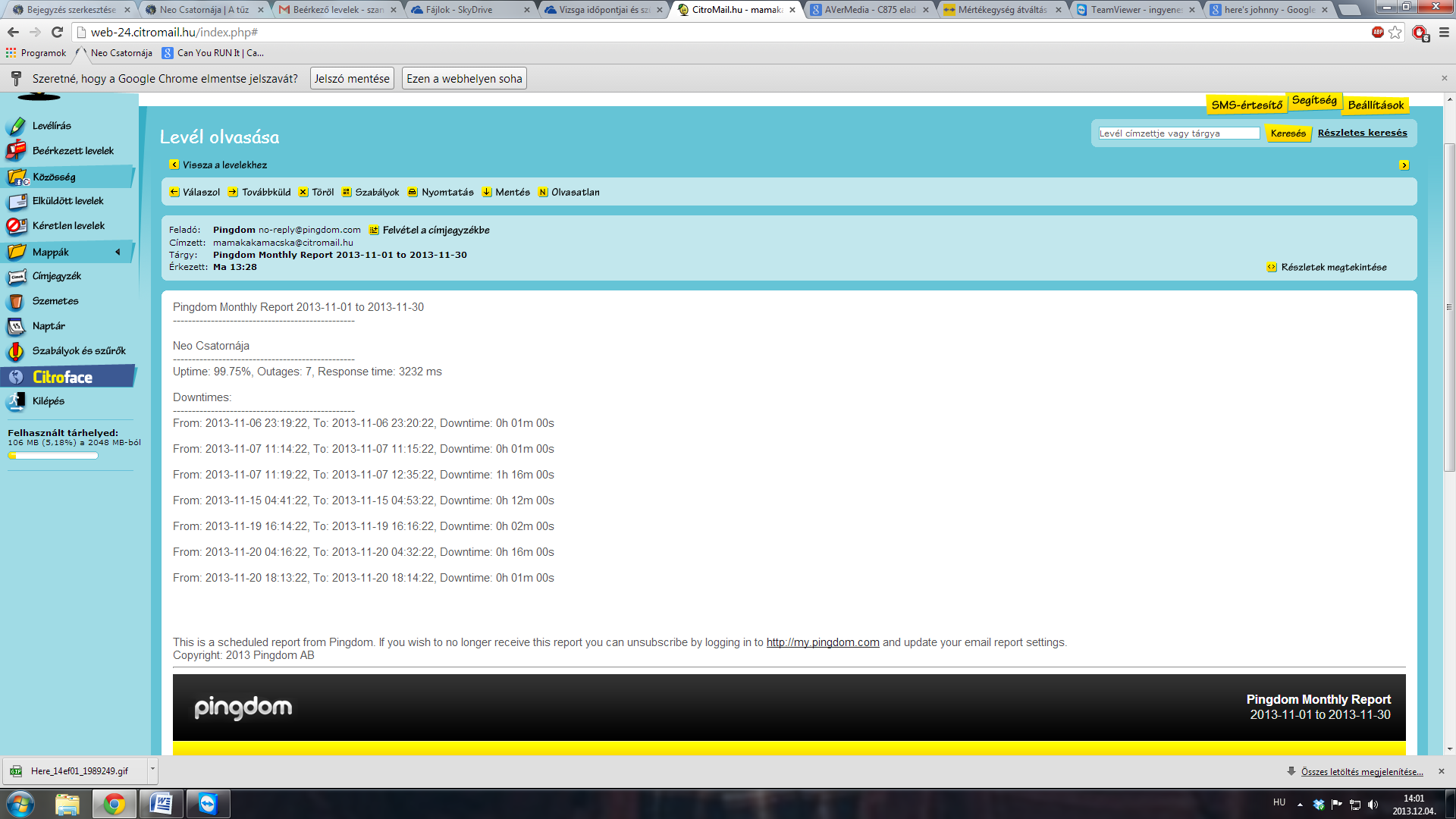Mark message as Olvasatlan
Viewport: 1456px width, 819px height.
[569, 193]
